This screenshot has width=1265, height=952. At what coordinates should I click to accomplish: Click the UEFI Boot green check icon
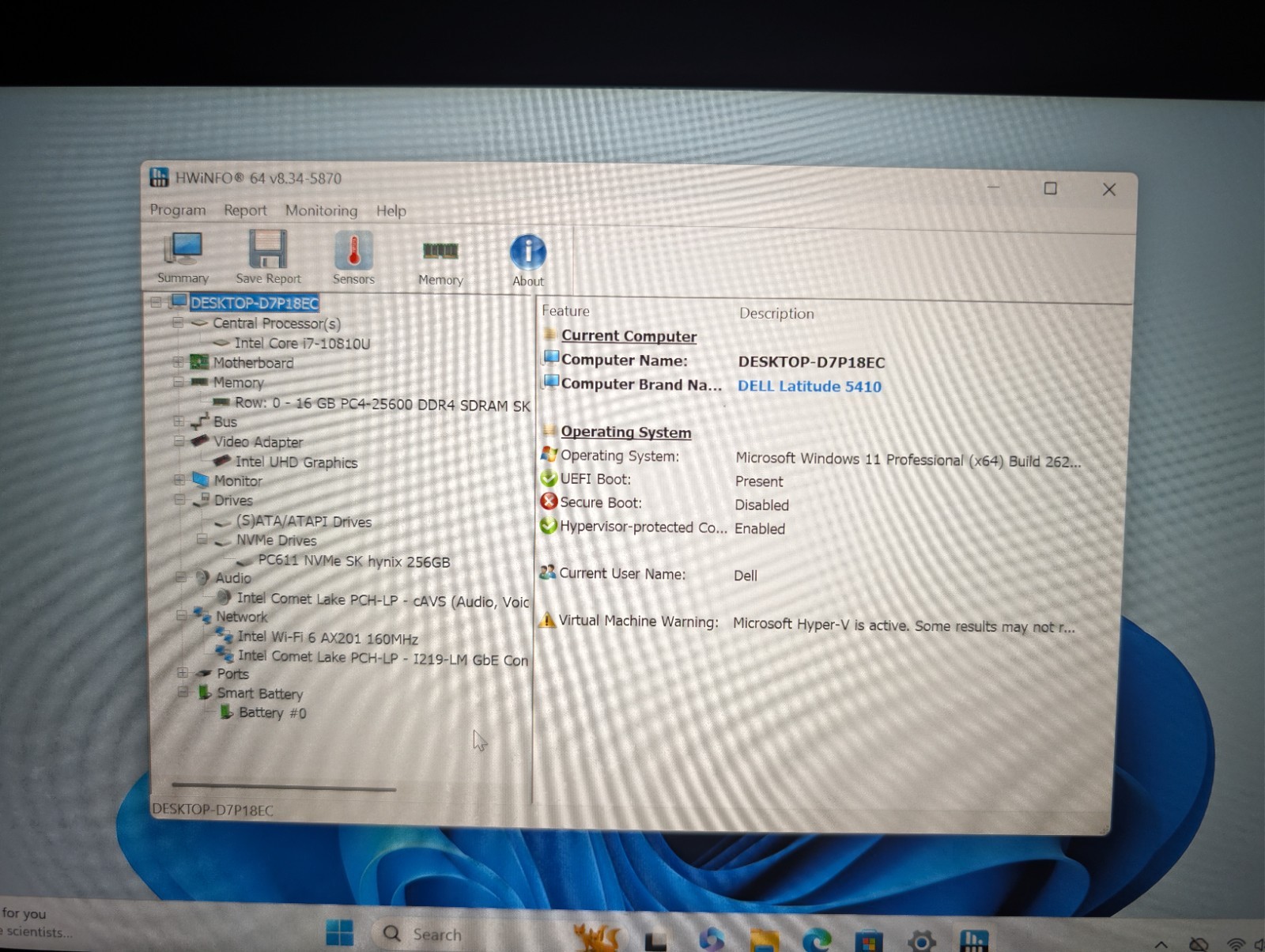[549, 478]
